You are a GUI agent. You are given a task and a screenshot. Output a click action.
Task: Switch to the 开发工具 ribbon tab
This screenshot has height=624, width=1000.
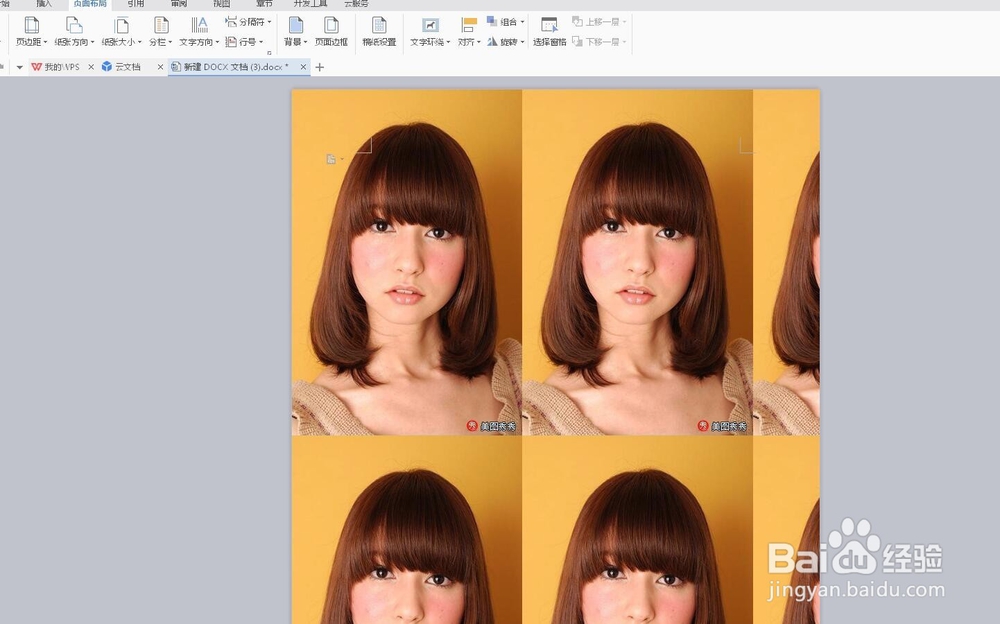click(310, 4)
